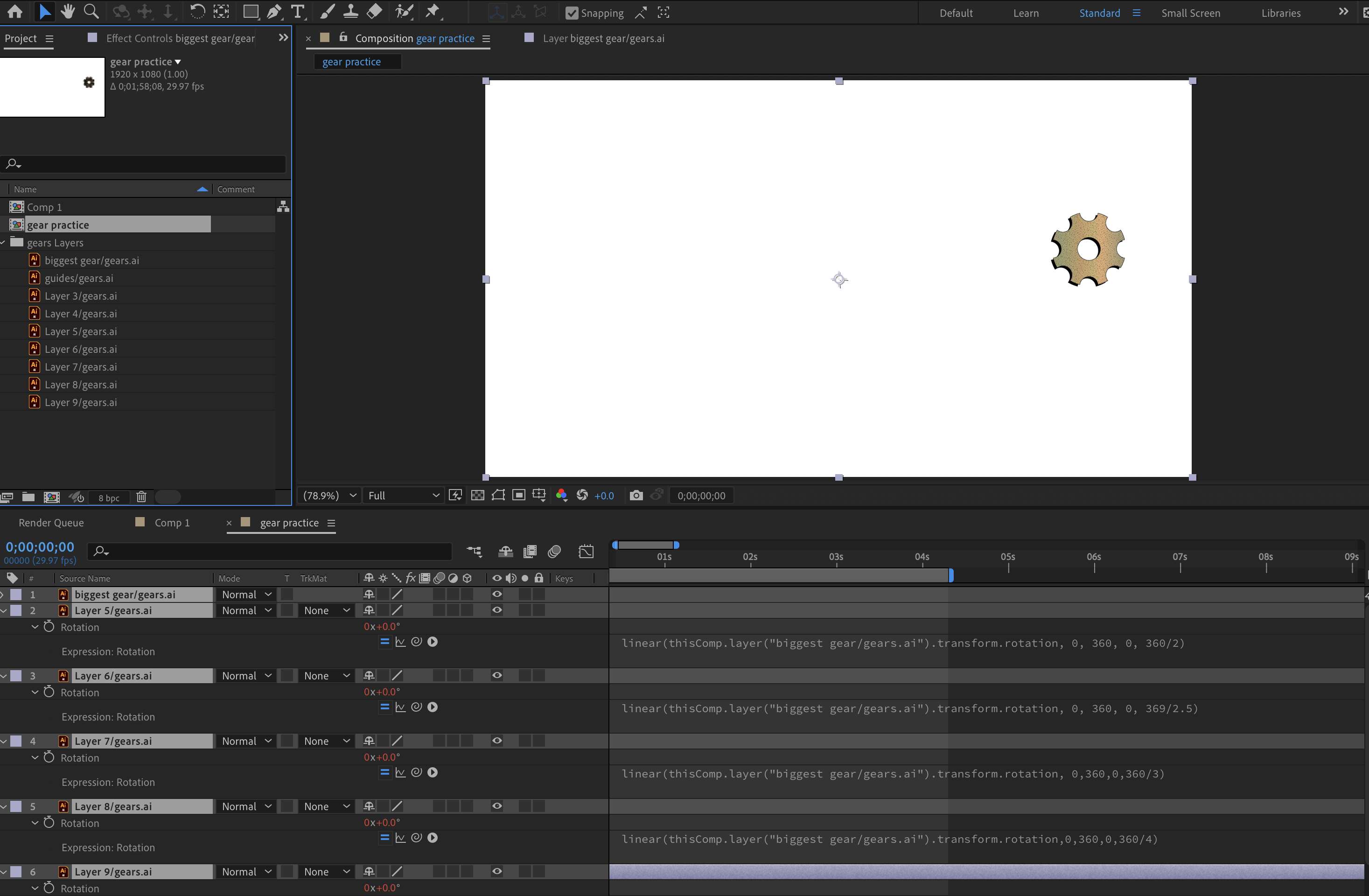Toggle visibility of biggest gear/gears.ai layer
1369x896 pixels.
coord(496,595)
